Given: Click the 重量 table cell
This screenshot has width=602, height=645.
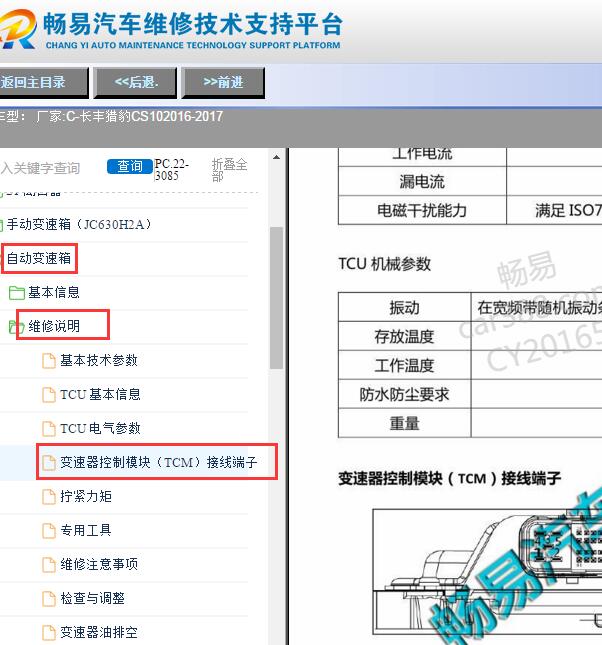Looking at the screenshot, I should coord(404,423).
